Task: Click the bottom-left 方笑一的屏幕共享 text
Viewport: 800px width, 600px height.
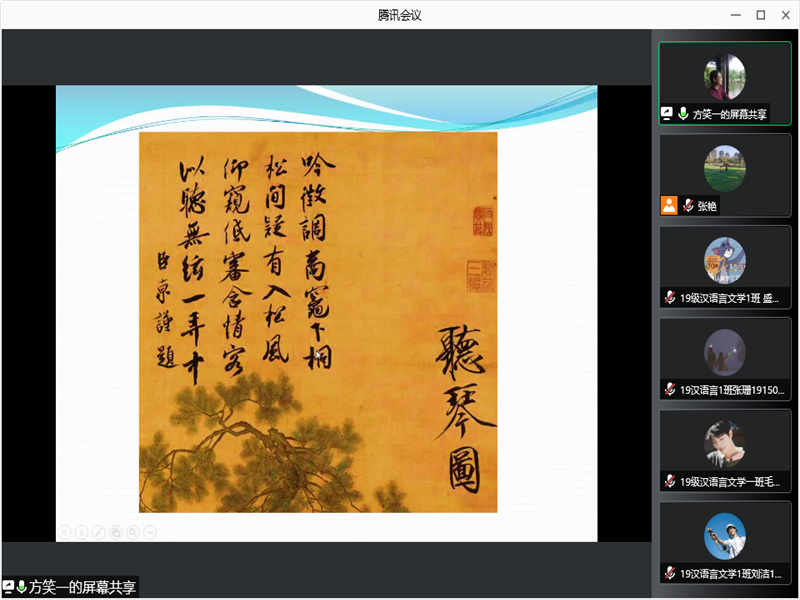Action: pyautogui.click(x=82, y=587)
